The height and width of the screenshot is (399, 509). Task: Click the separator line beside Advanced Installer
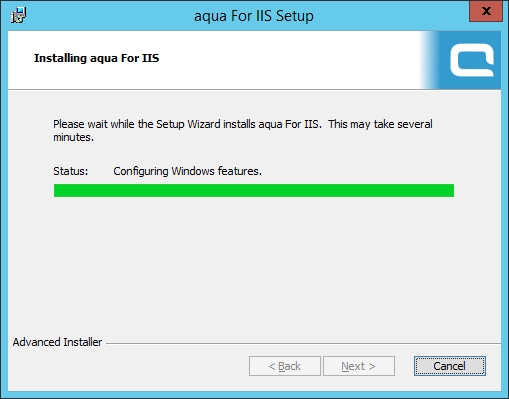point(303,343)
